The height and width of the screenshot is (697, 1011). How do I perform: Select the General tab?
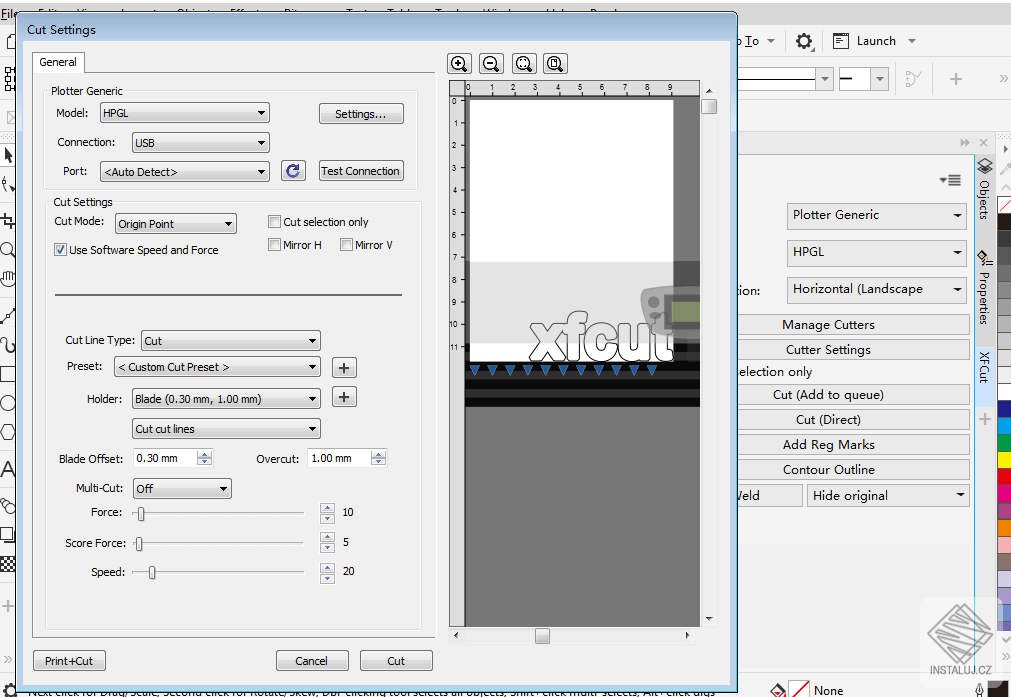(58, 63)
